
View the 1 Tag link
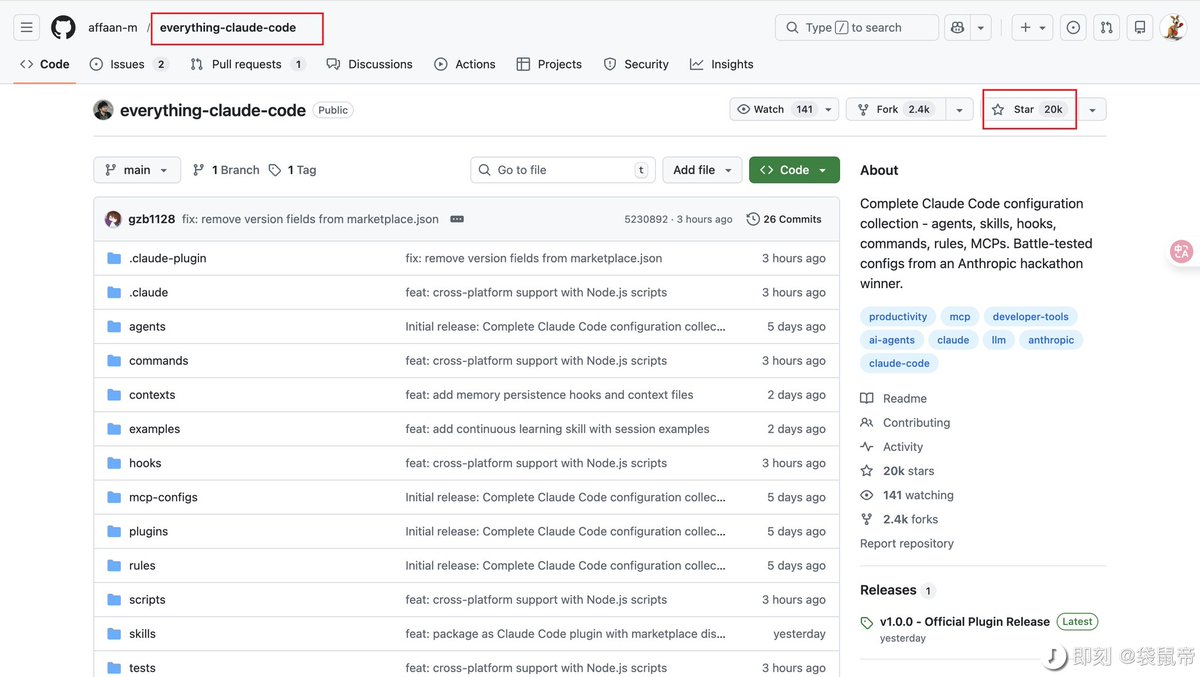pyautogui.click(x=292, y=170)
